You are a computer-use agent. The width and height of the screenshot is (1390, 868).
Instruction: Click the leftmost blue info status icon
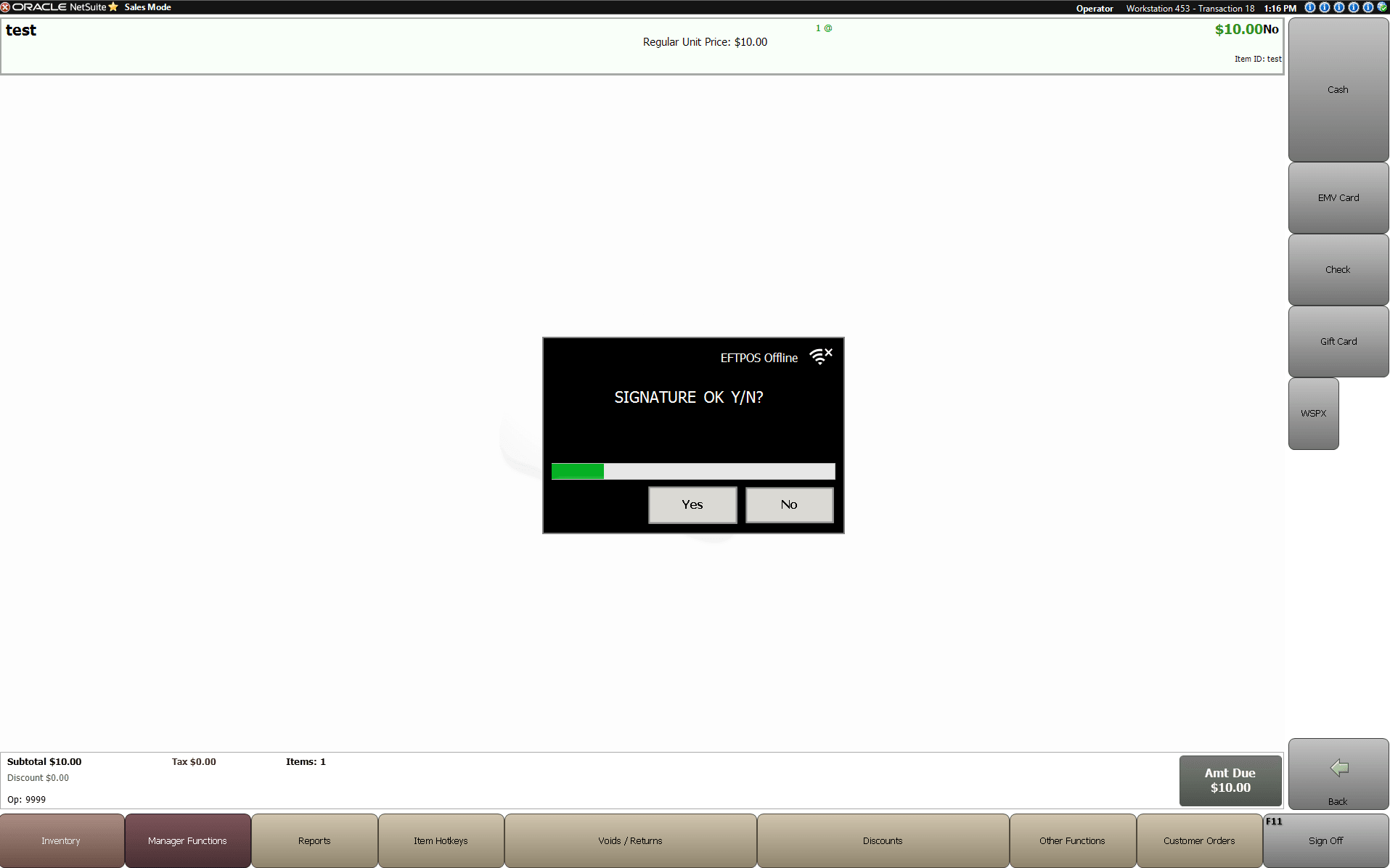click(1310, 7)
